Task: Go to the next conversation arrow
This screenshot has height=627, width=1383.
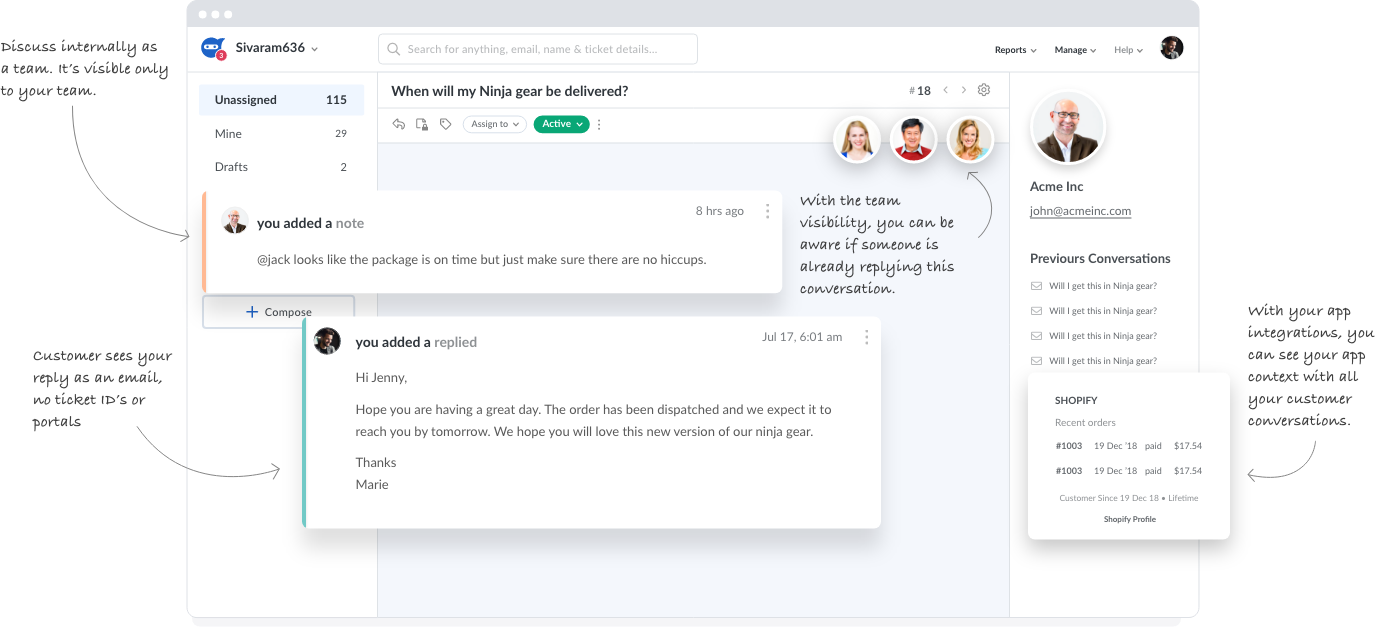Action: (x=964, y=90)
